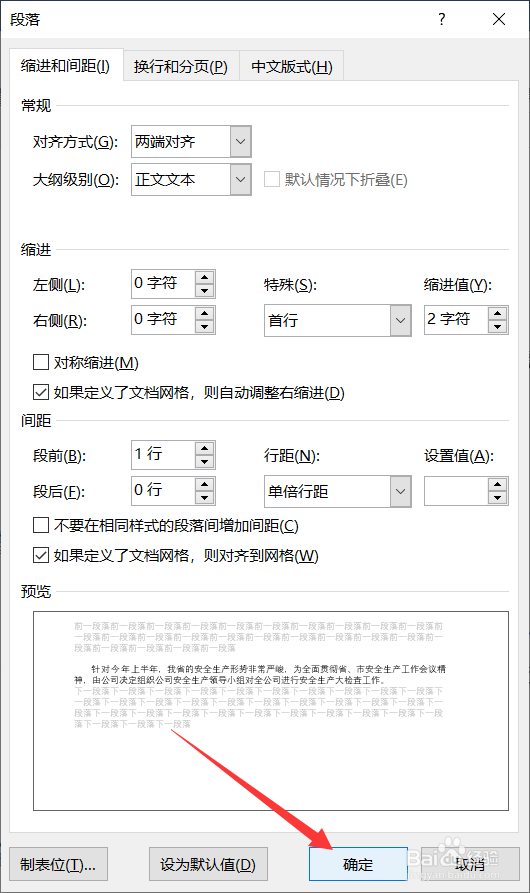Increase 右侧 indent with up arrow
This screenshot has height=893, width=530.
click(204, 313)
